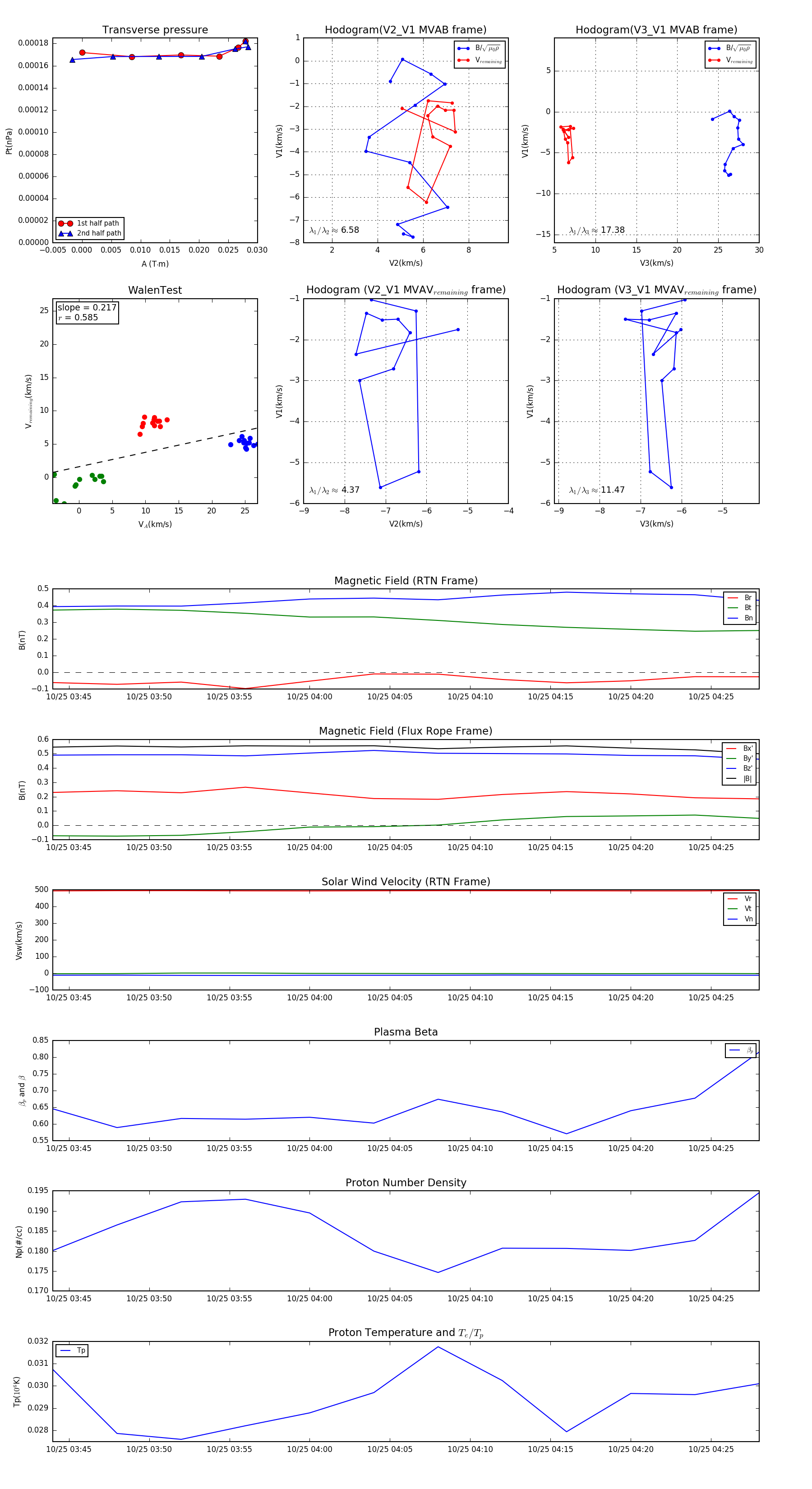The image size is (812, 1489).
Task: Click the λ1/λ2 ≈ 6.58 annotation
Action: click(334, 230)
